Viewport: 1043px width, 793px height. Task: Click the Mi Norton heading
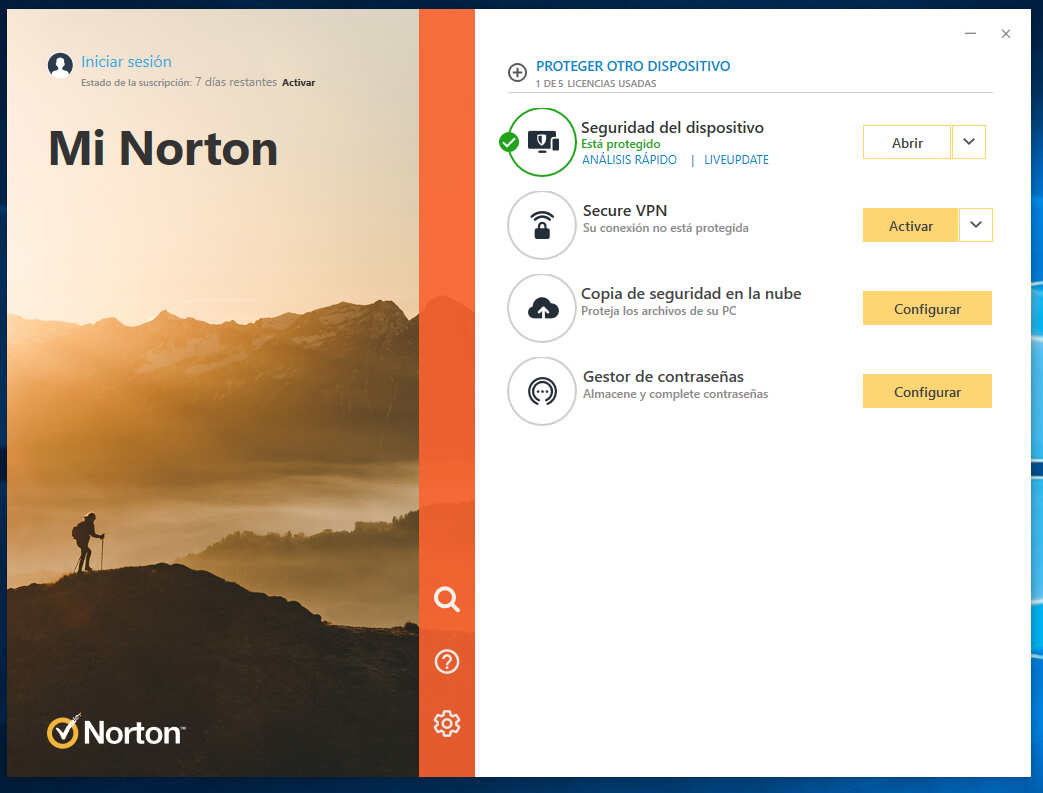click(163, 148)
